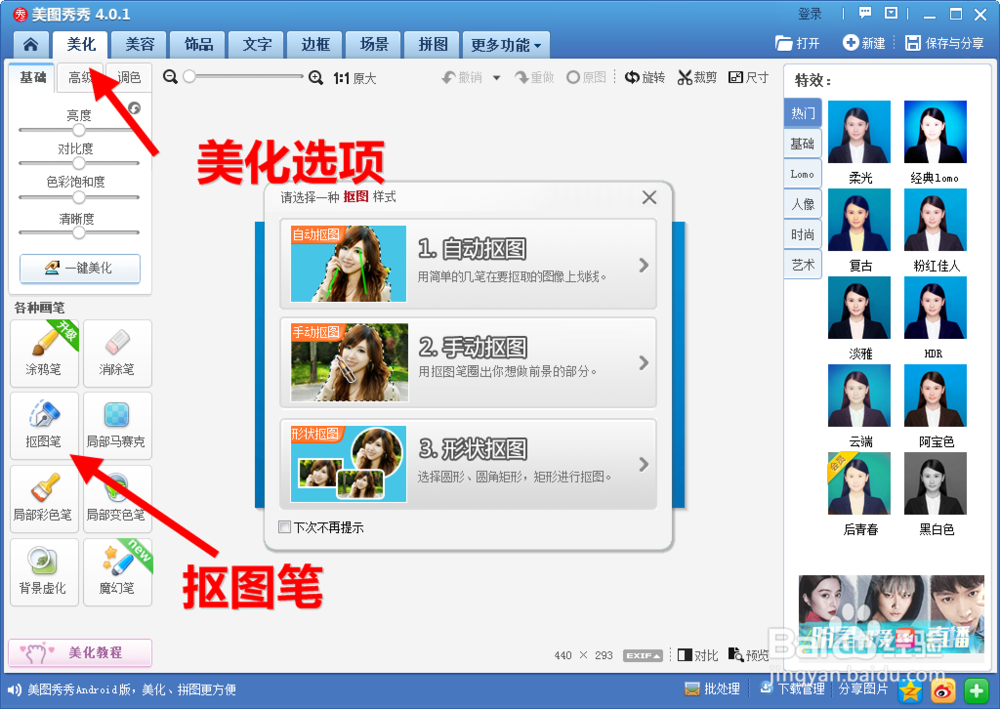
Task: Open the dropdown menu icon in the title bar
Action: click(x=891, y=13)
